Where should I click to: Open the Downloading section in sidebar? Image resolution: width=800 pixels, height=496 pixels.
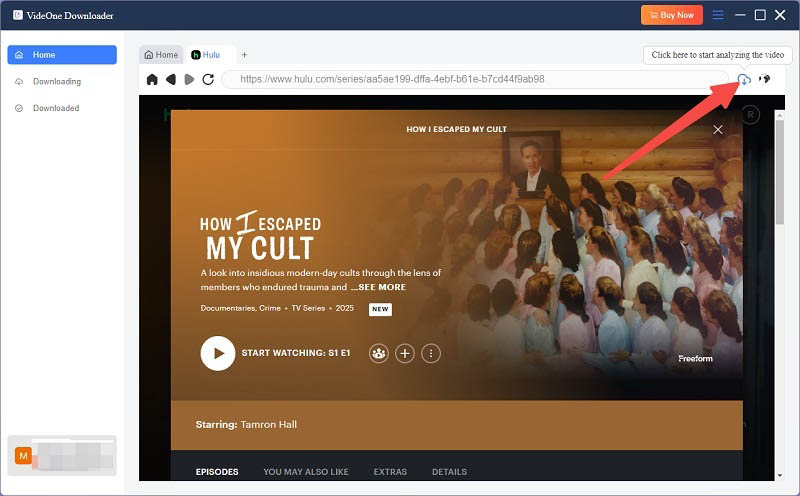pos(56,81)
